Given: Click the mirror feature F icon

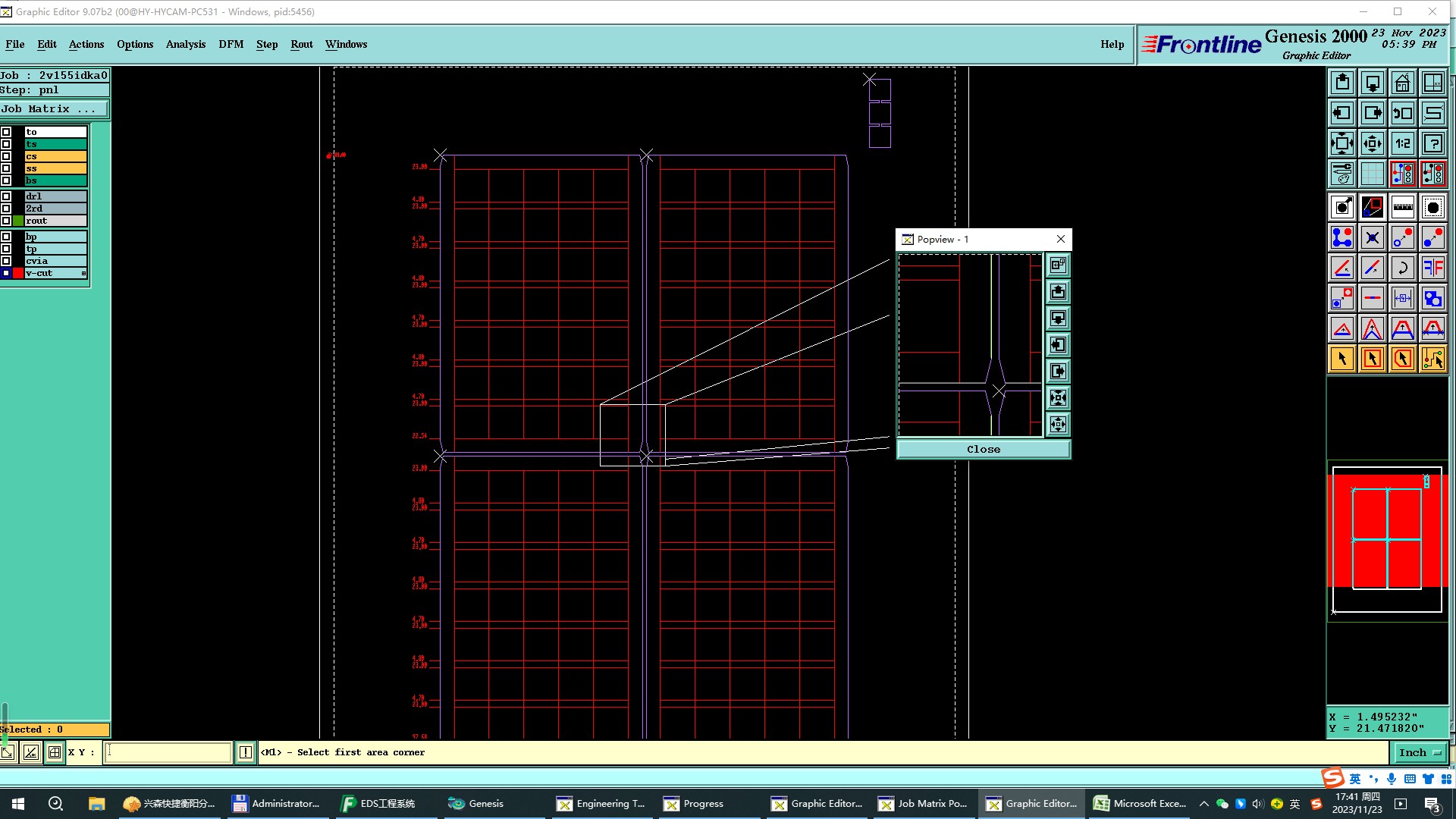Looking at the screenshot, I should [x=1432, y=268].
